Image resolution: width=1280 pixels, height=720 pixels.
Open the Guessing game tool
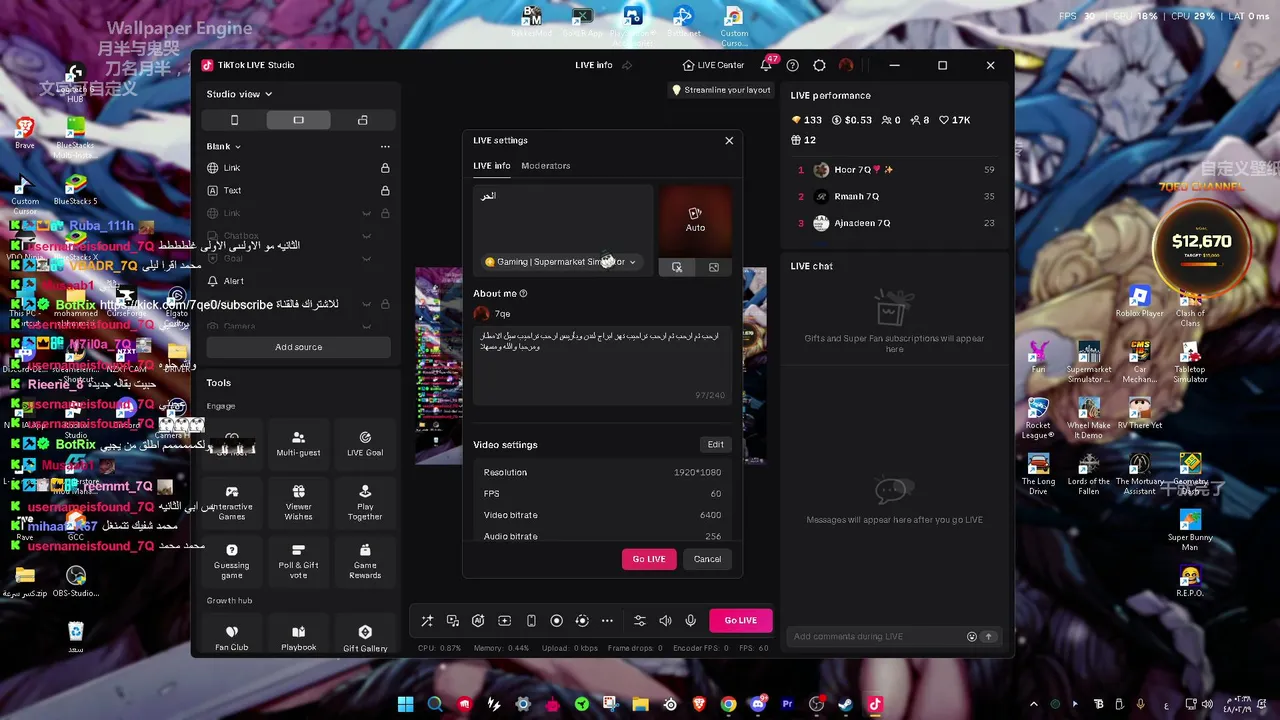click(232, 561)
